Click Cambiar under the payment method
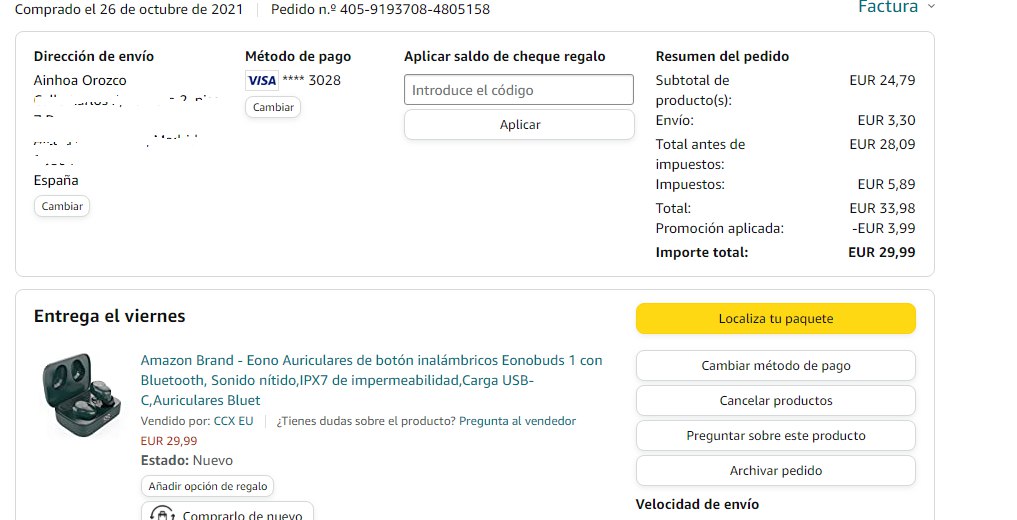1017x520 pixels. click(273, 107)
